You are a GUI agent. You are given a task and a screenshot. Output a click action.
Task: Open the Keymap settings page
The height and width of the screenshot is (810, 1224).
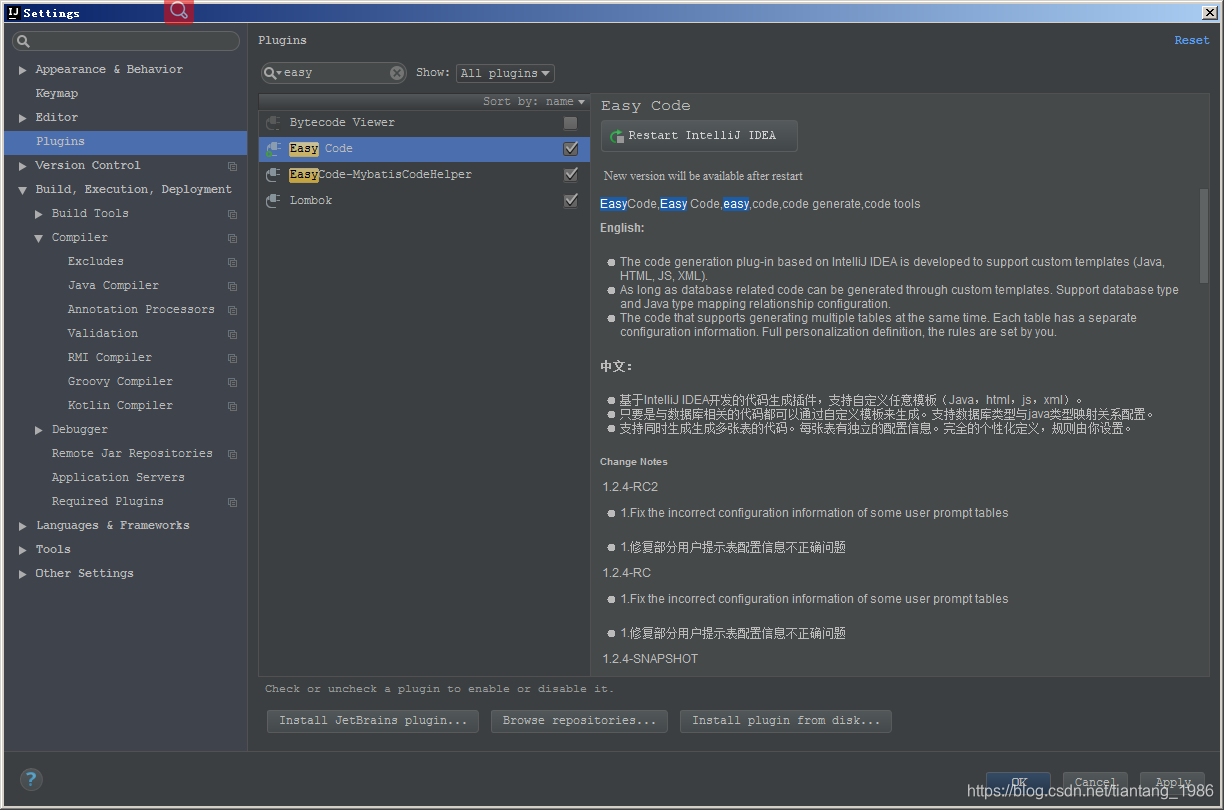click(57, 94)
